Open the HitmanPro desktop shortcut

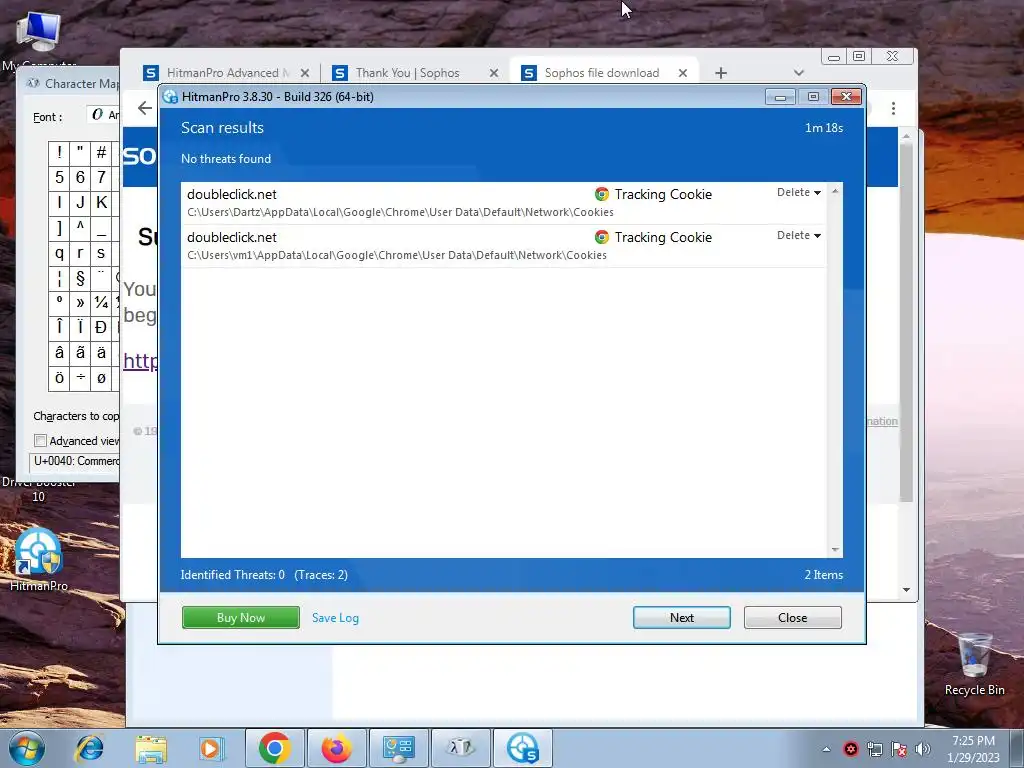point(39,560)
